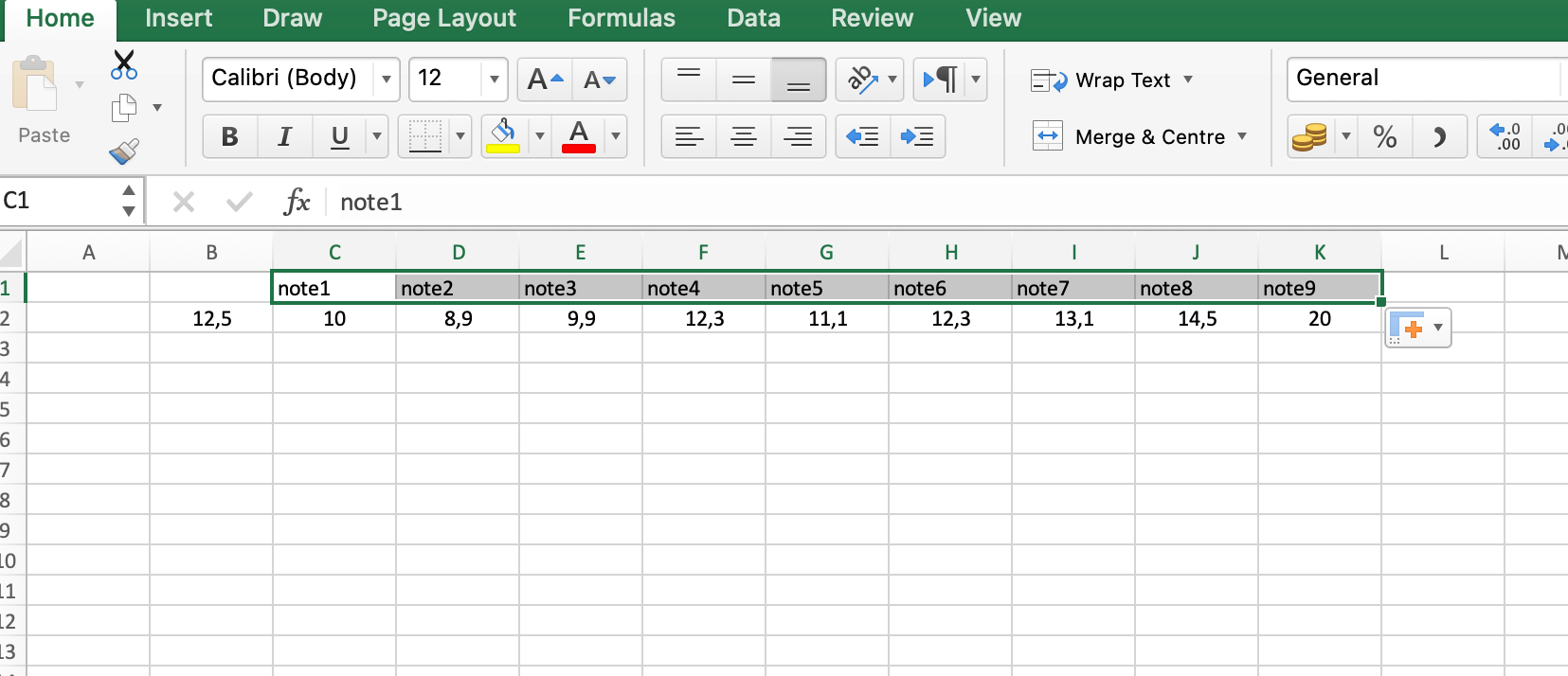Open the Draw tab

pos(292,18)
